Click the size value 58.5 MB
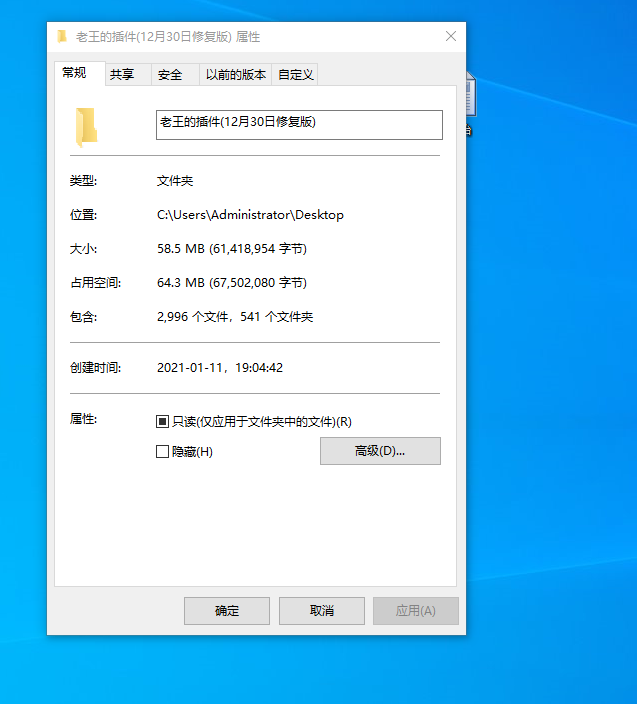 (180, 249)
